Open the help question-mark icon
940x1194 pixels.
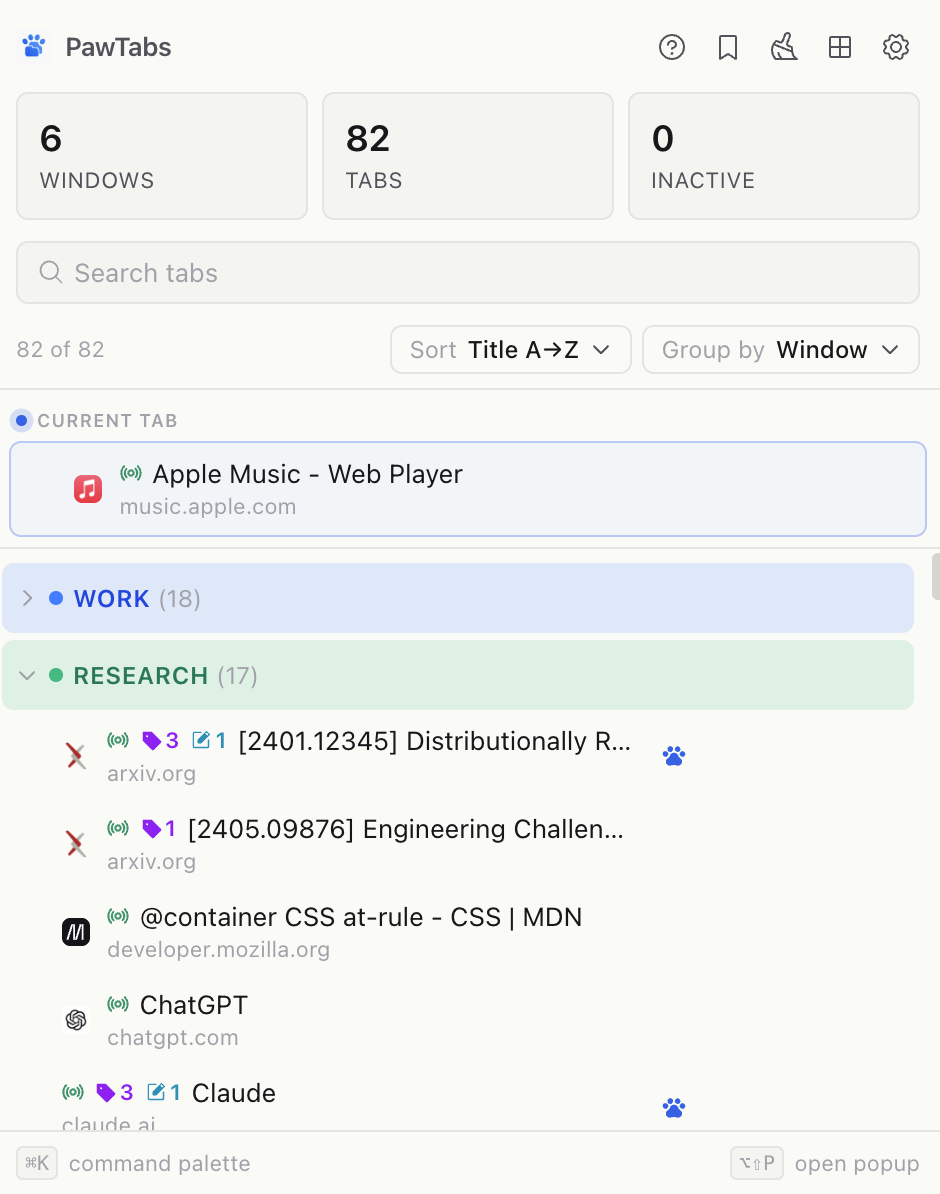[671, 47]
